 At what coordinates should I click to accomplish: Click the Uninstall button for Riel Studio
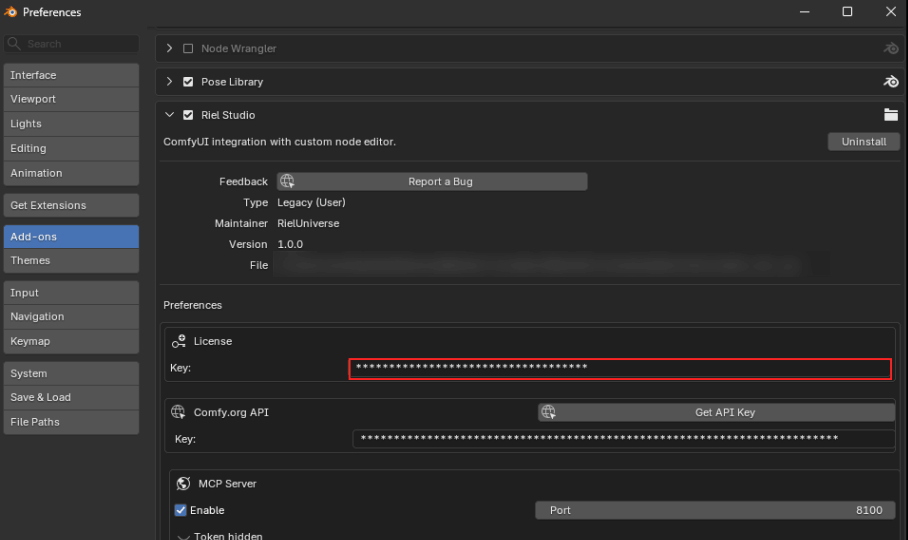point(863,142)
